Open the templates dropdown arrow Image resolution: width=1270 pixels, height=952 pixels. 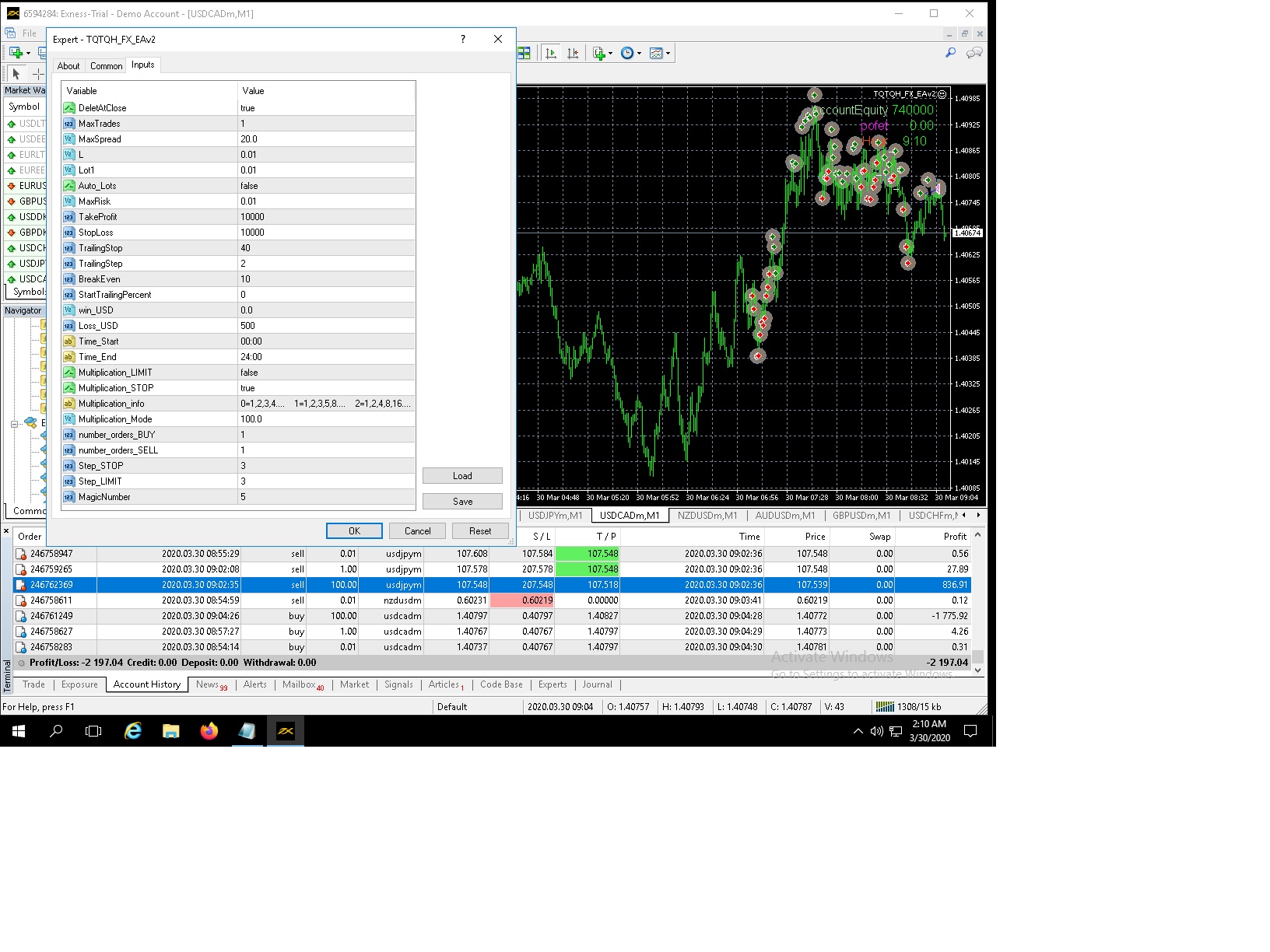(668, 54)
